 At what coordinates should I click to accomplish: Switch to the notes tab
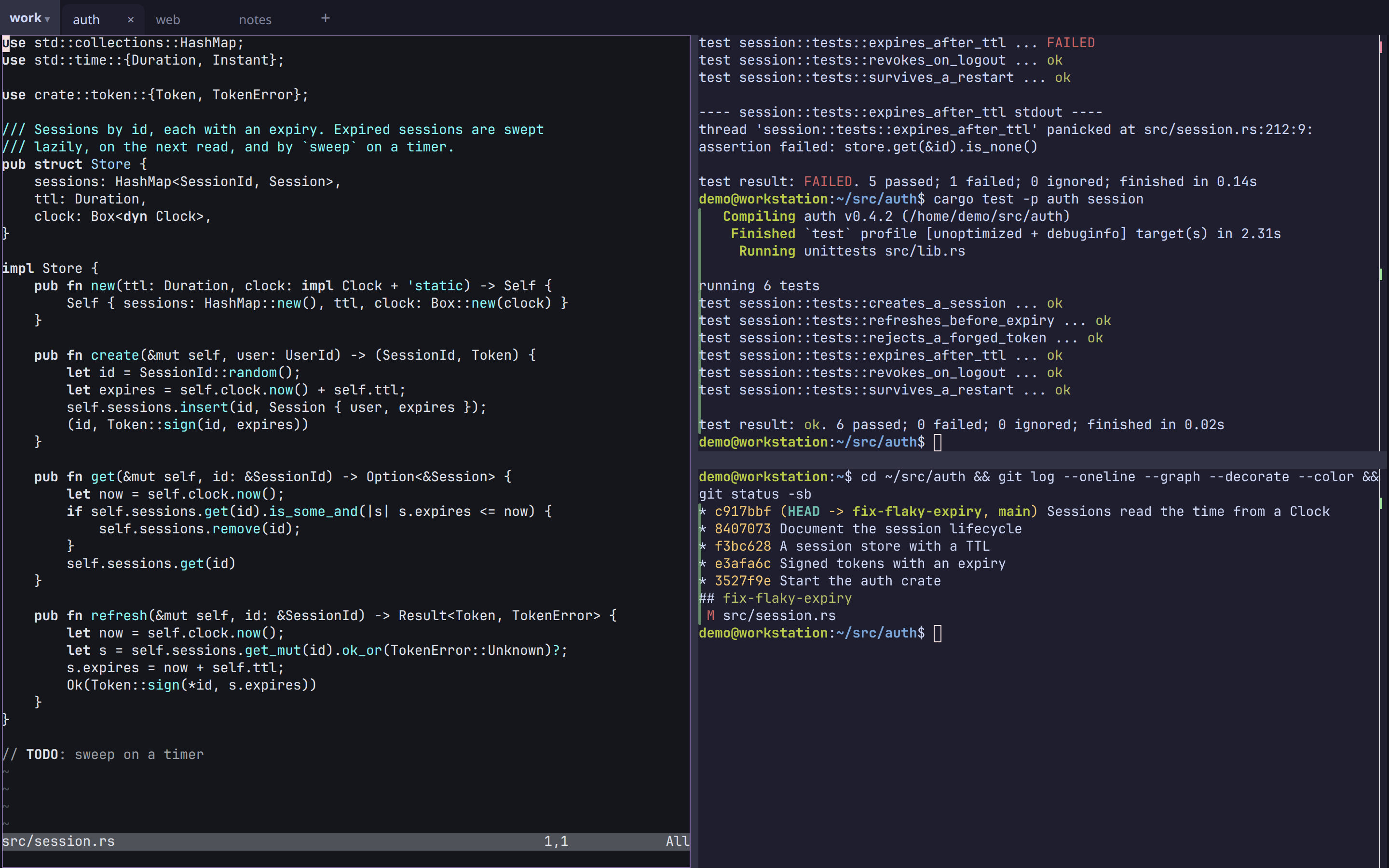coord(255,19)
